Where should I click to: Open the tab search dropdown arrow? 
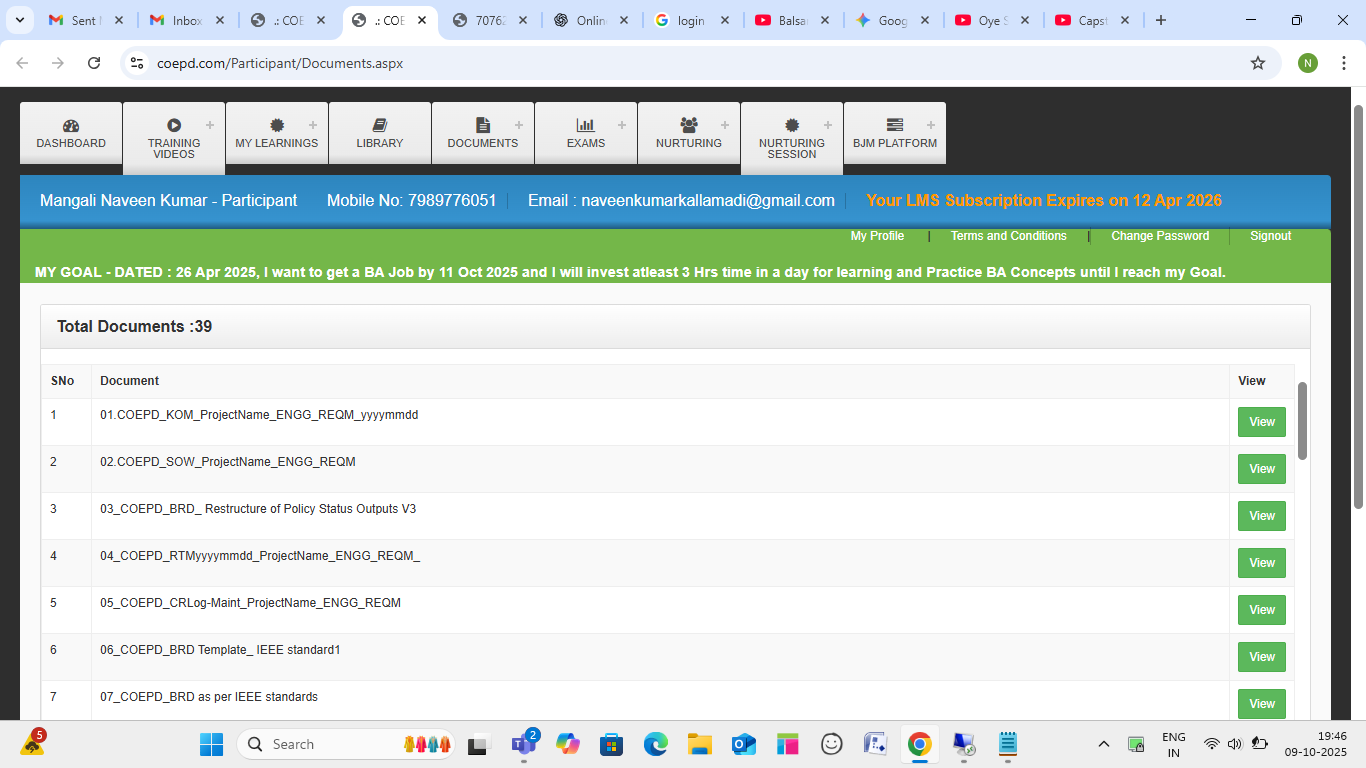point(19,20)
